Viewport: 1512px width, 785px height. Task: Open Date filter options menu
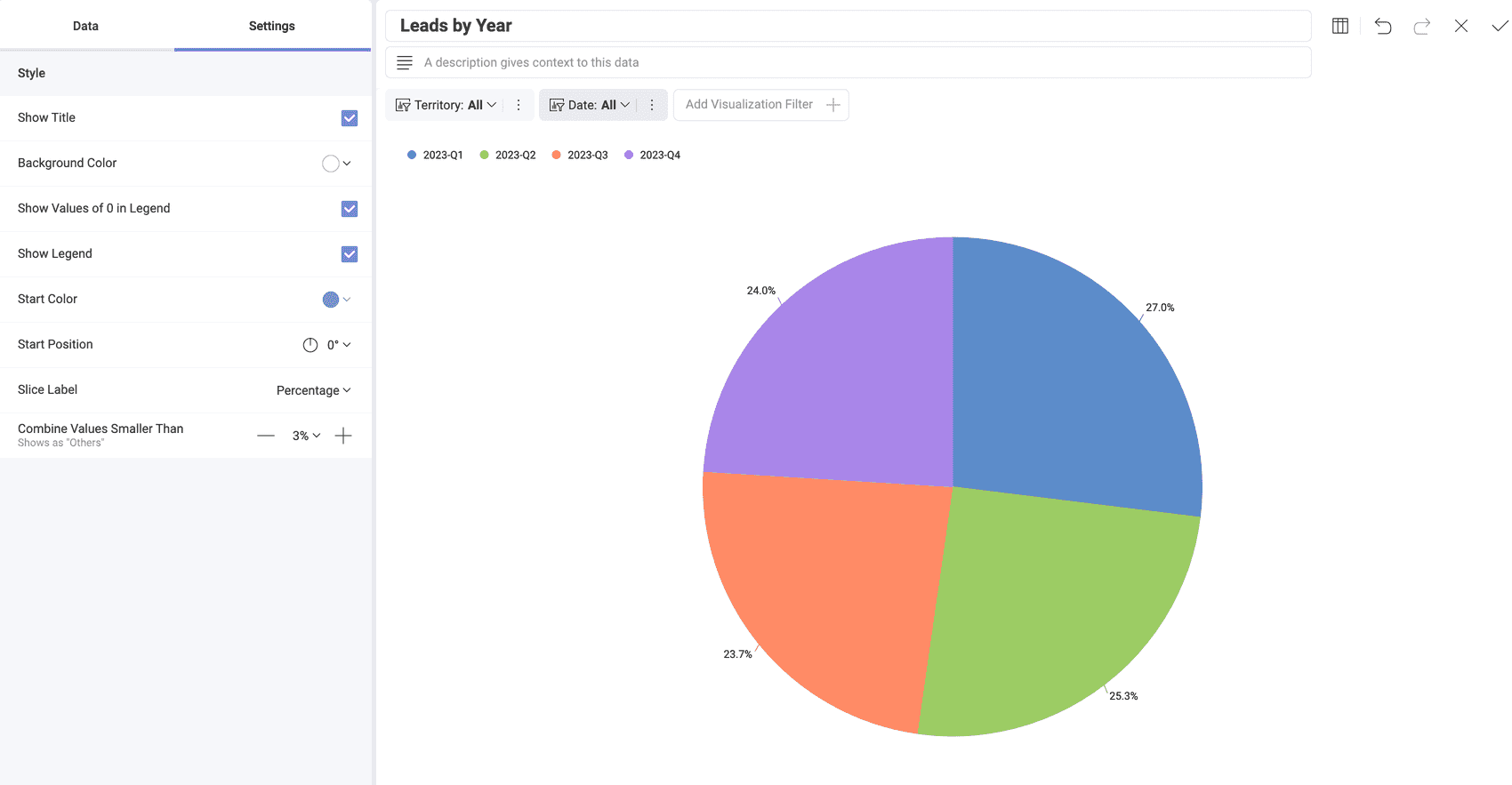tap(652, 105)
